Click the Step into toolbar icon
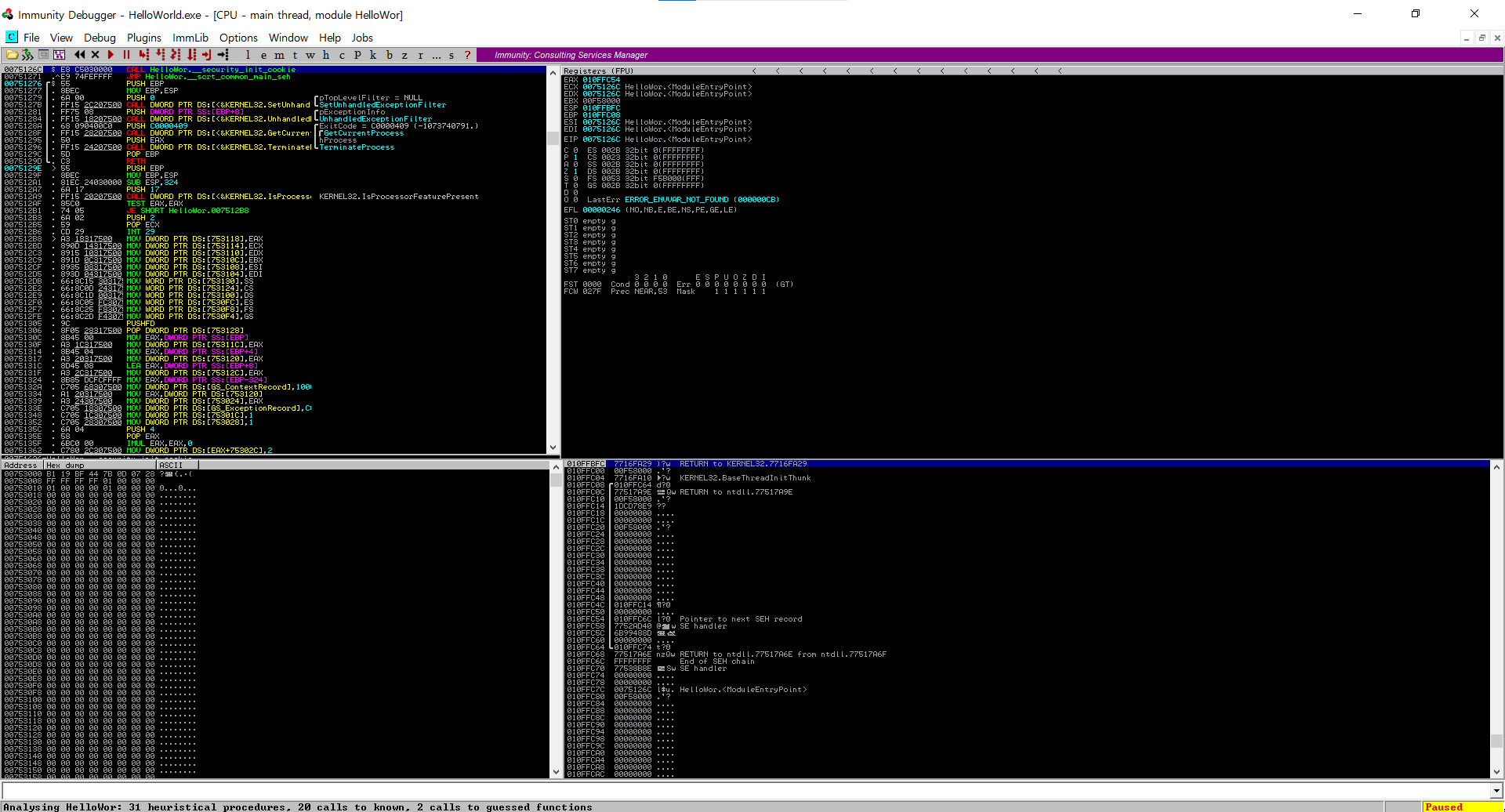The image size is (1505, 812). click(x=143, y=55)
